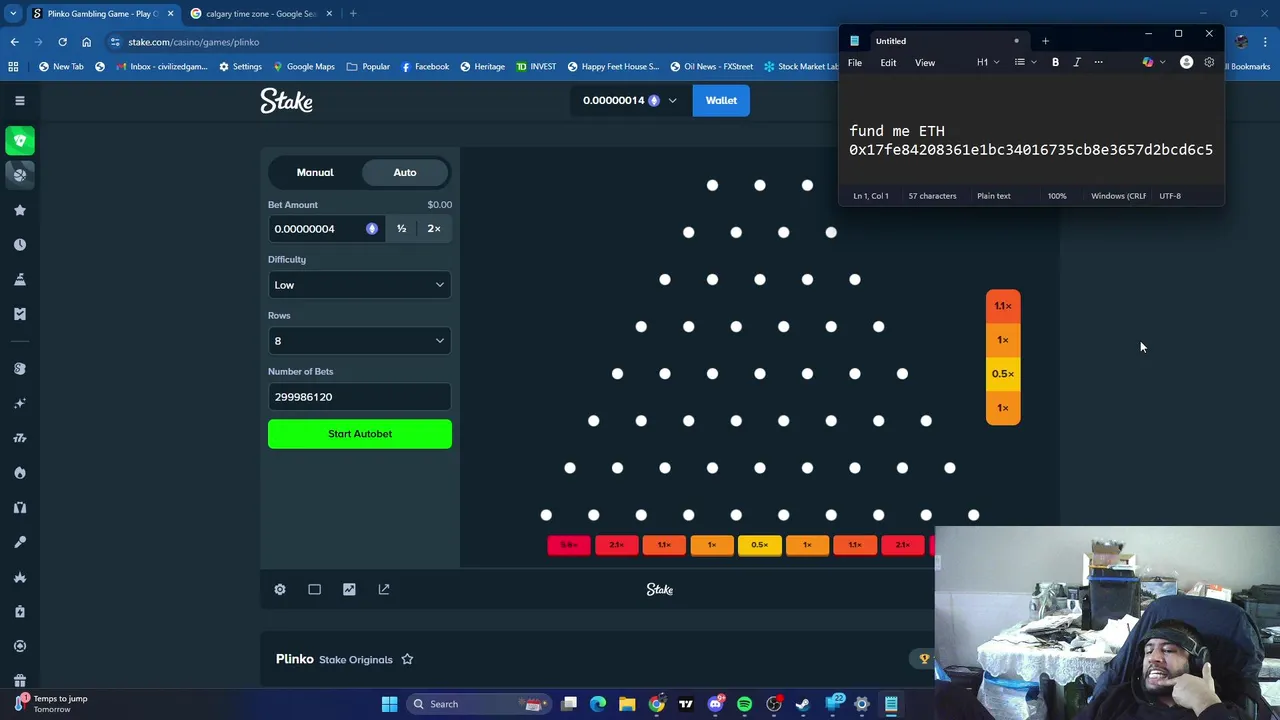Open a new Chrome tab
This screenshot has width=1280, height=720.
coord(353,13)
